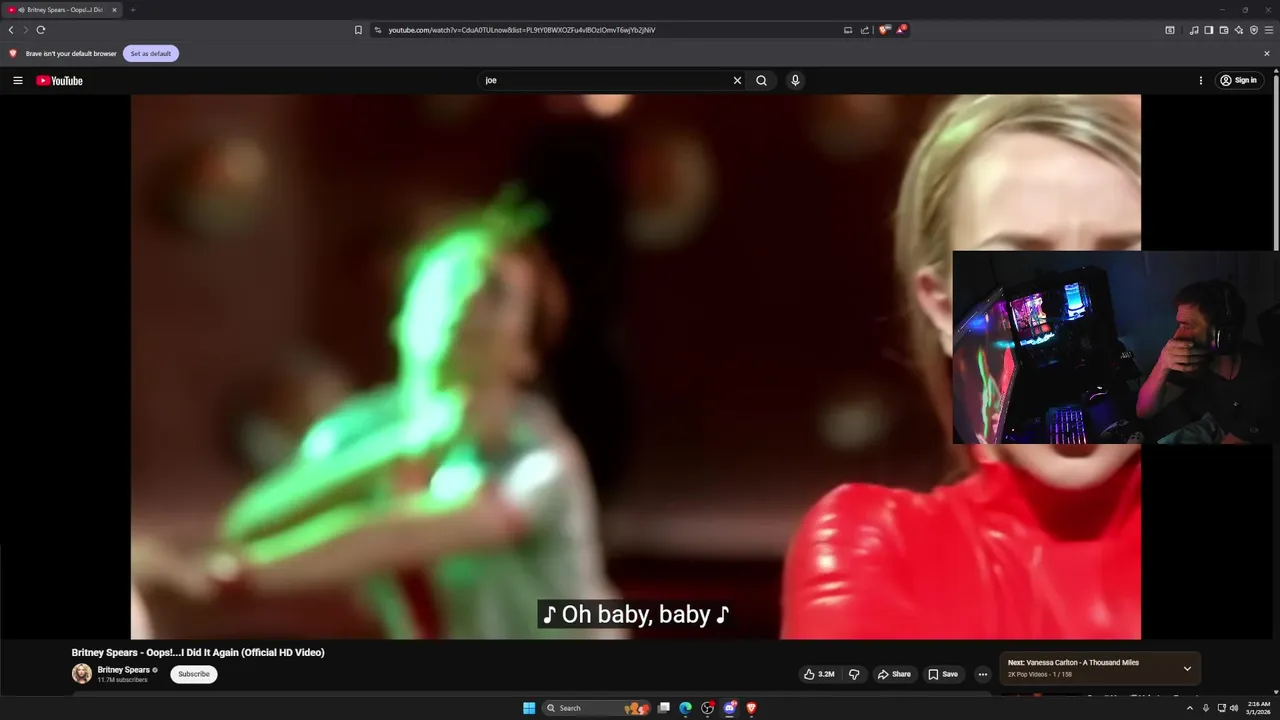Like the video (3.2M)
Viewport: 1280px width, 720px height.
tap(819, 674)
